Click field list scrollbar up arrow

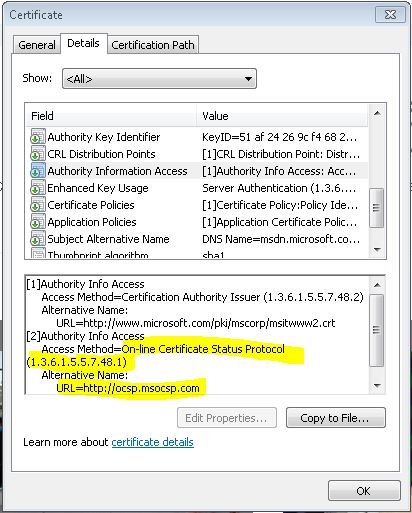point(377,113)
